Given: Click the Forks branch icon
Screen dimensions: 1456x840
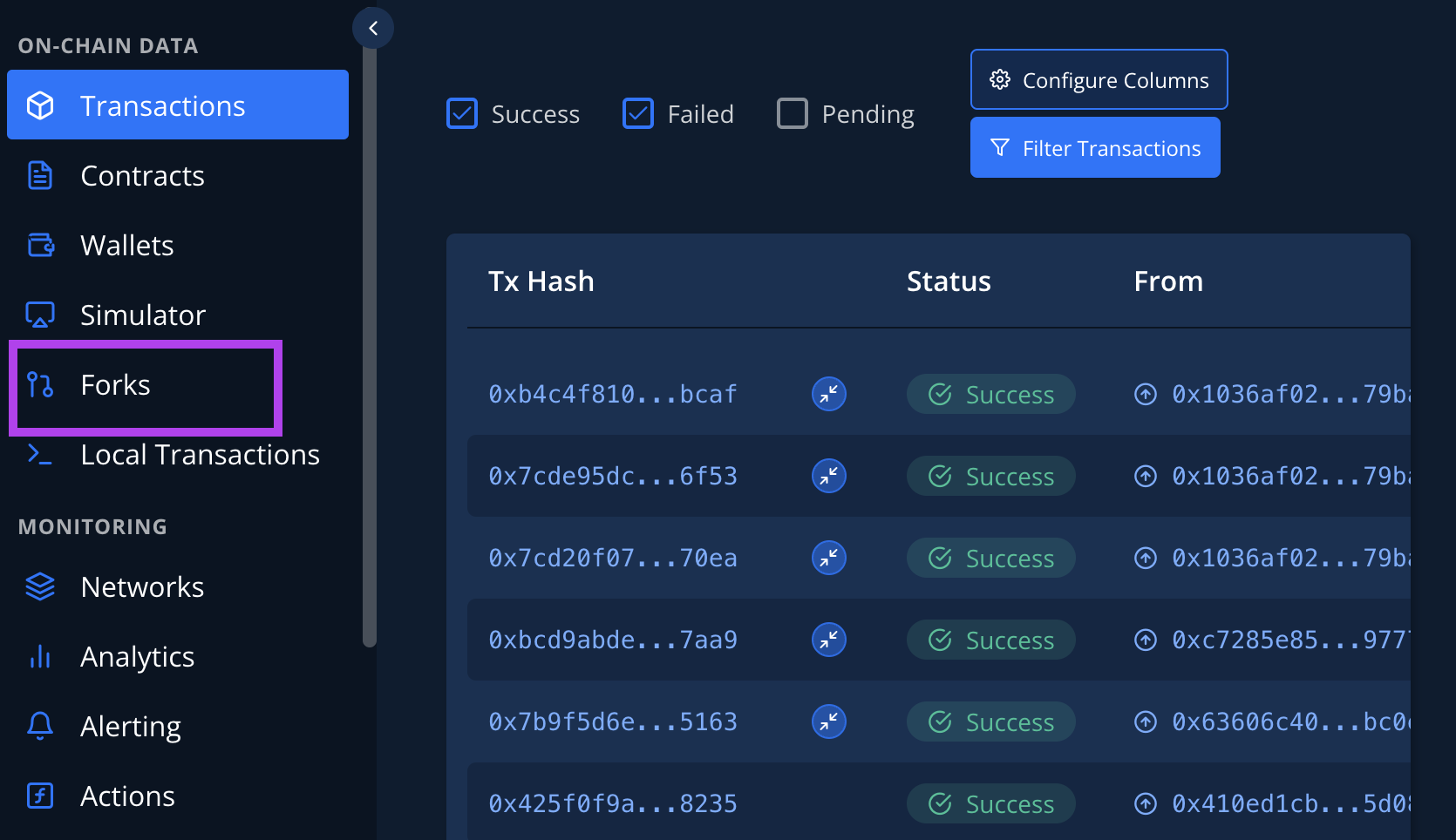Looking at the screenshot, I should [40, 384].
